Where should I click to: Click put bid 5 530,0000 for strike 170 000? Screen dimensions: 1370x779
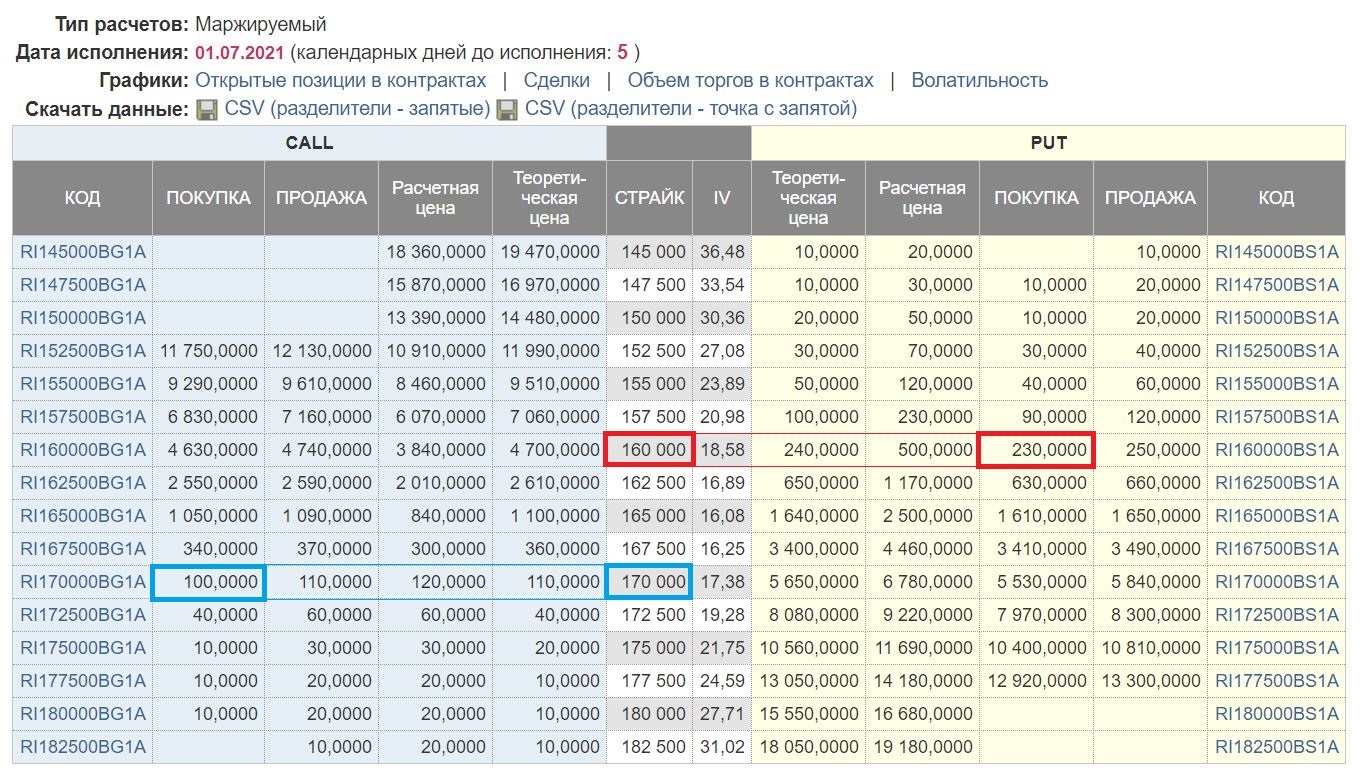click(x=1037, y=582)
